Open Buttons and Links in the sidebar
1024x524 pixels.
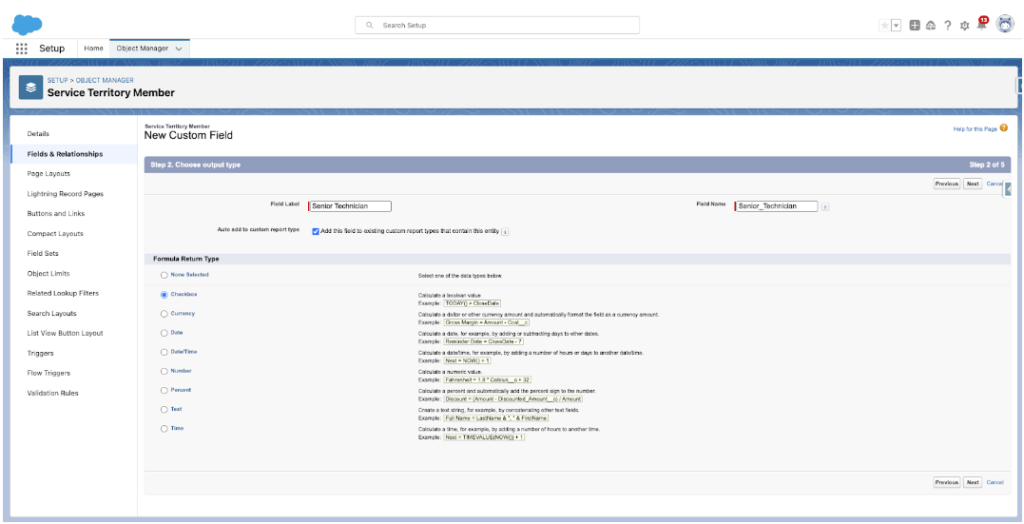pyautogui.click(x=56, y=214)
